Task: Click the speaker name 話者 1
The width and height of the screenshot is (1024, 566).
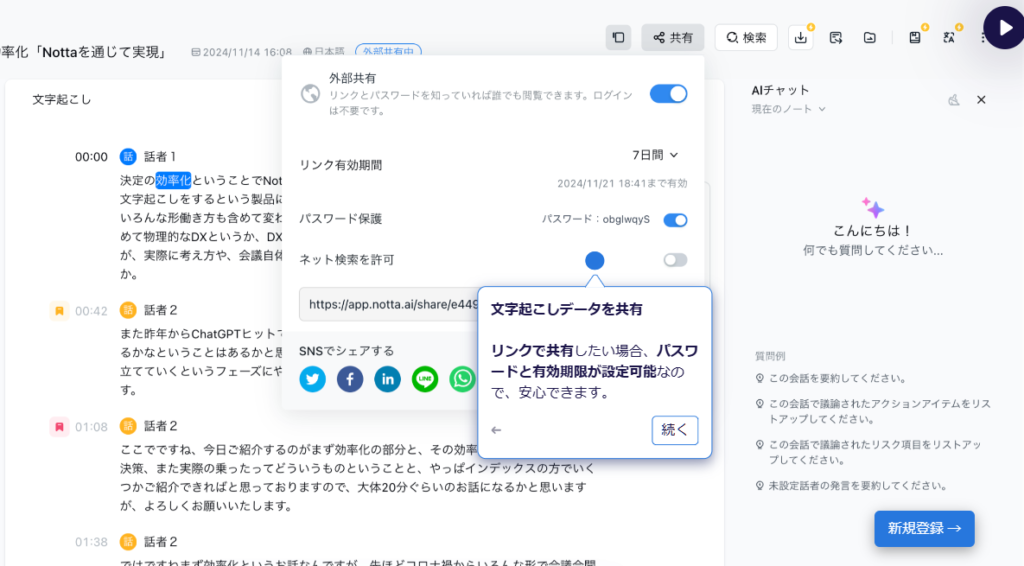Action: (x=160, y=157)
